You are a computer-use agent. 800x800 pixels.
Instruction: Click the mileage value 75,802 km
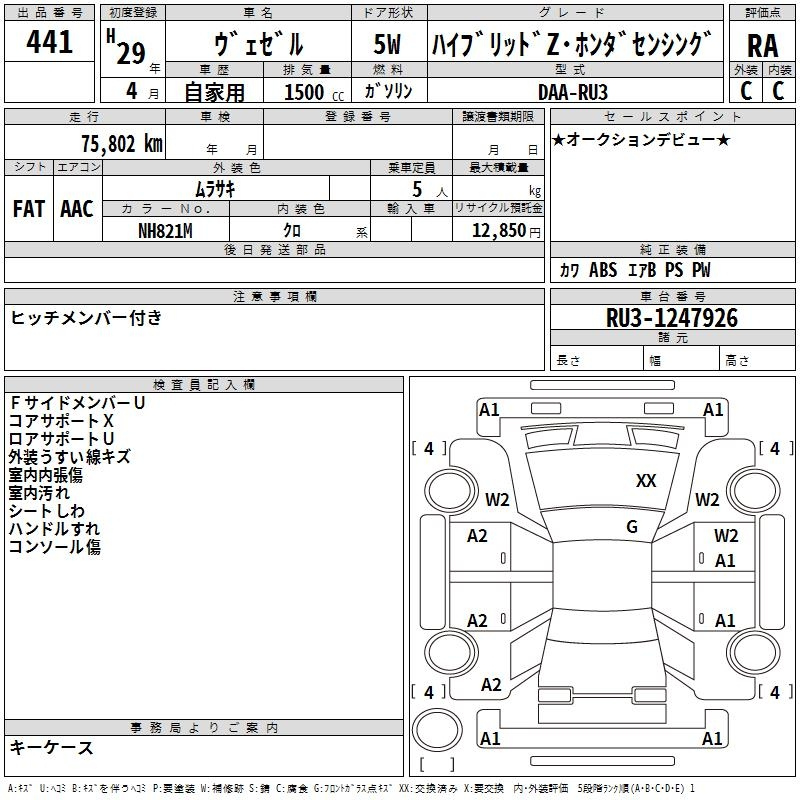click(118, 143)
